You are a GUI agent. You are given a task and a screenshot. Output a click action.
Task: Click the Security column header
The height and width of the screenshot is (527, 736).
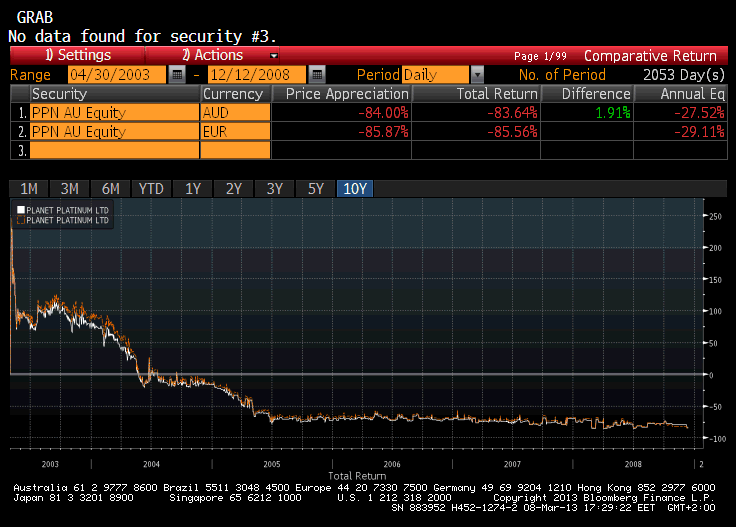coord(115,94)
